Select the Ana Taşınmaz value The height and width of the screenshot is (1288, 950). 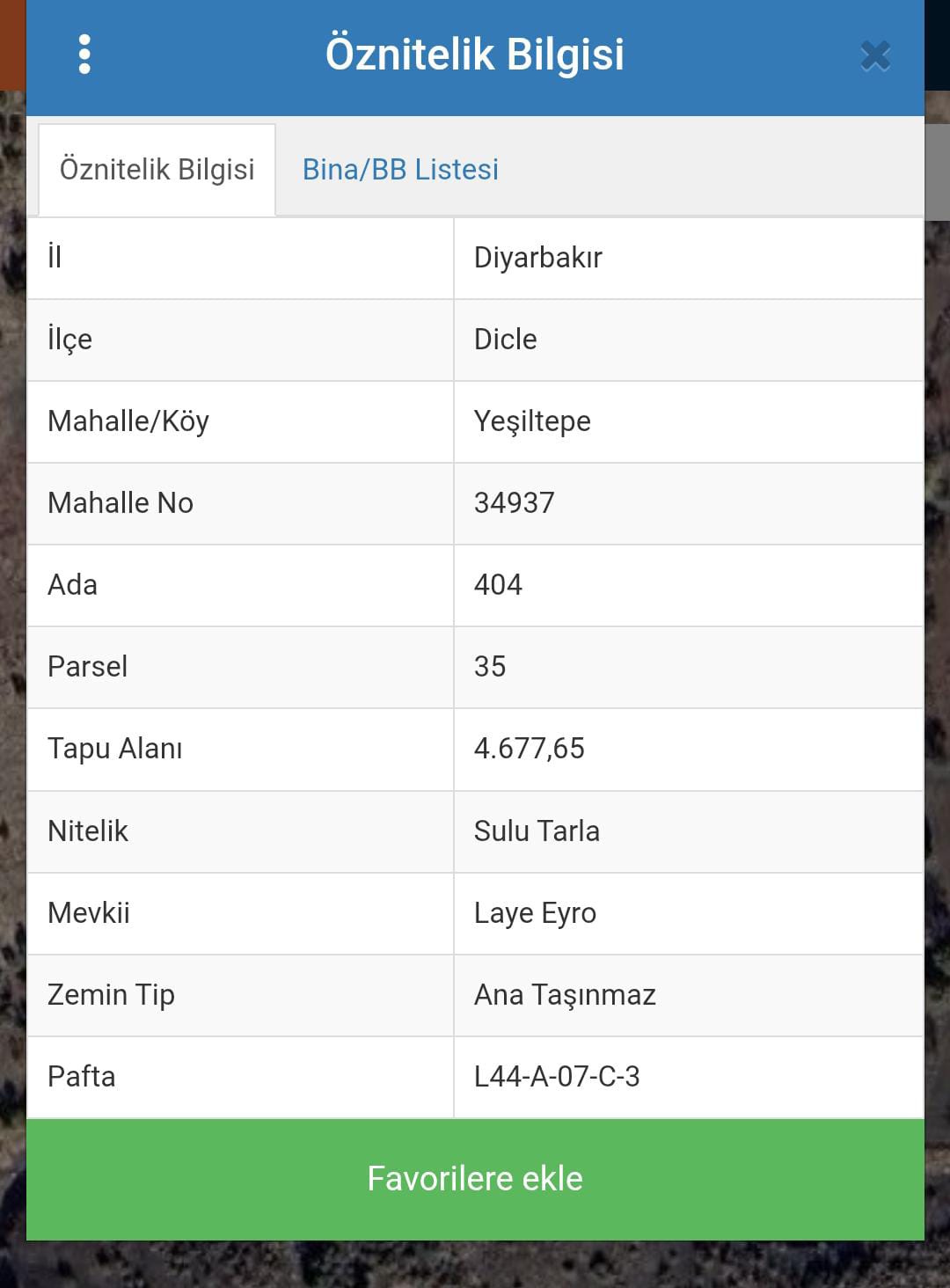pos(565,995)
